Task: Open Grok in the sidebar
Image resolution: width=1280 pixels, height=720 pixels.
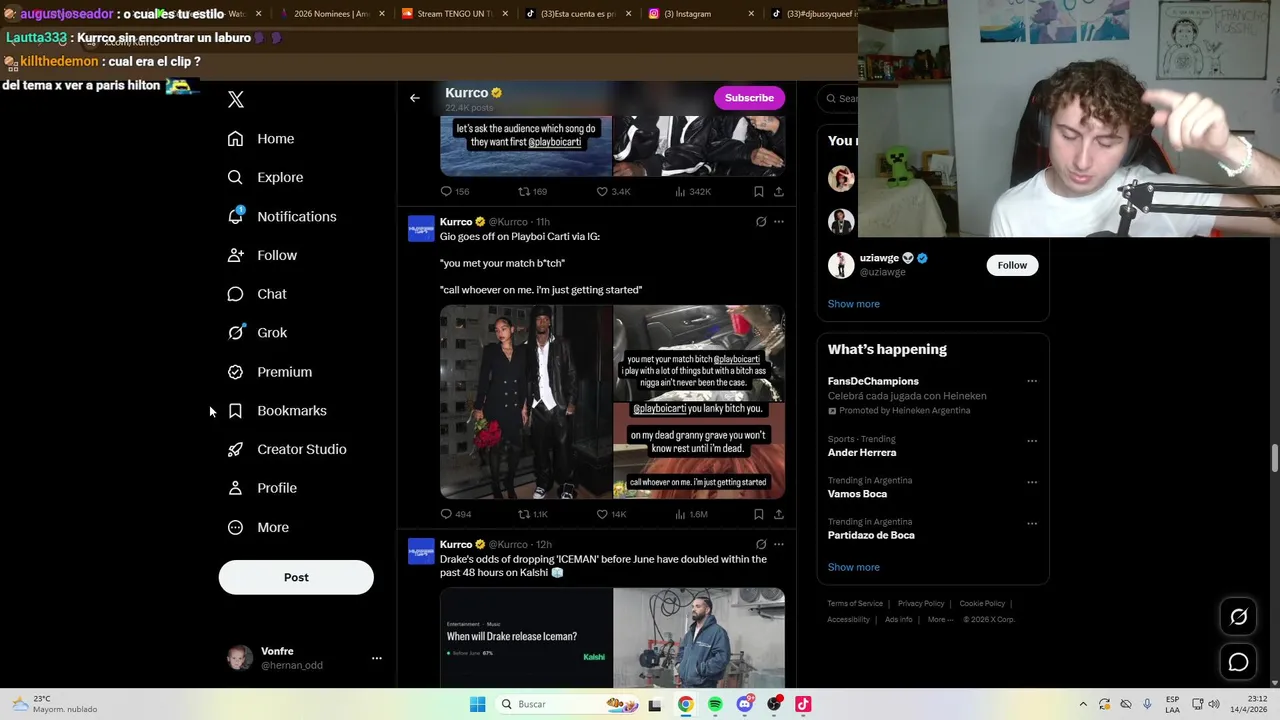Action: tap(257, 333)
